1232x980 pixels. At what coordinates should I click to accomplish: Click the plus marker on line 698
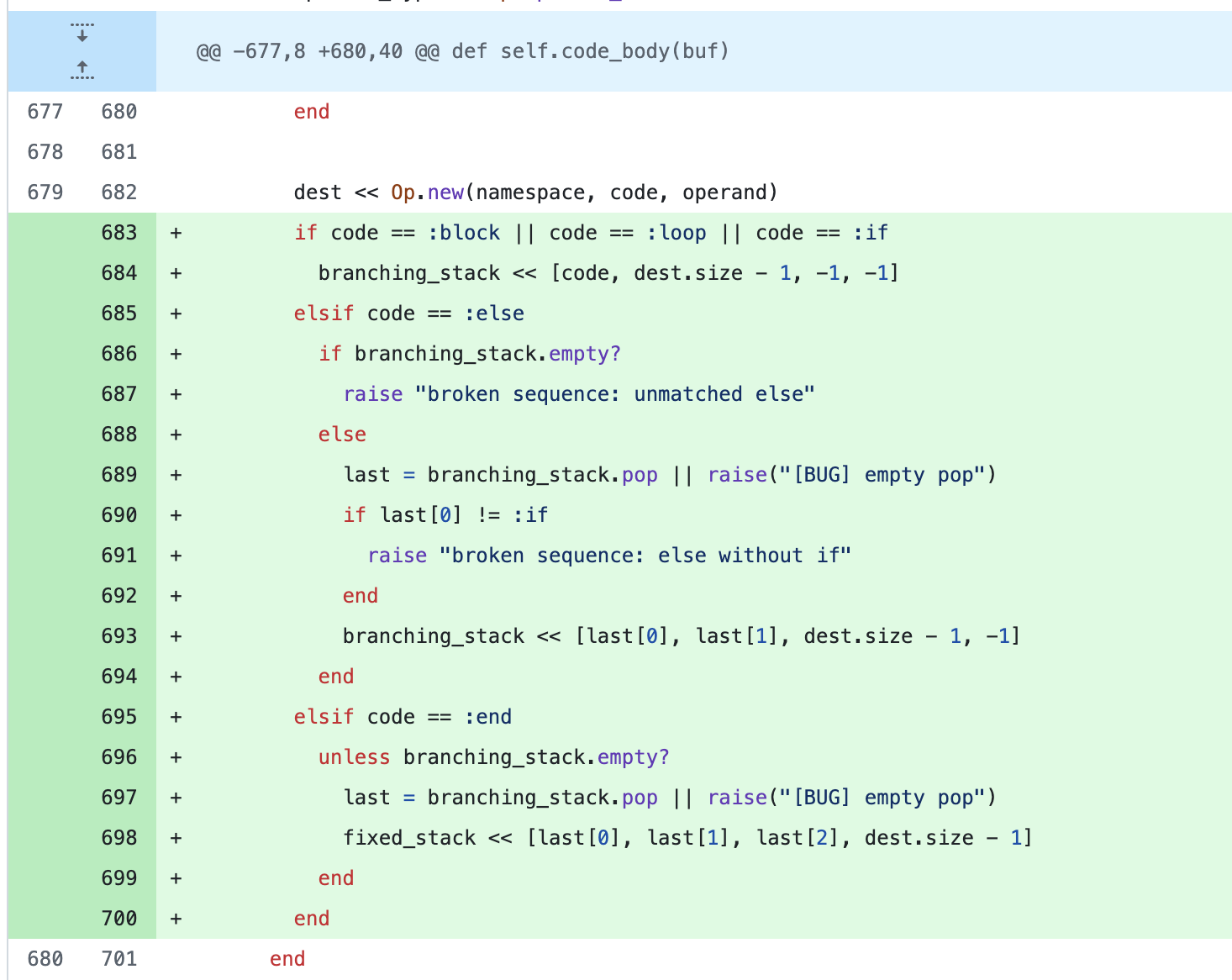point(176,838)
